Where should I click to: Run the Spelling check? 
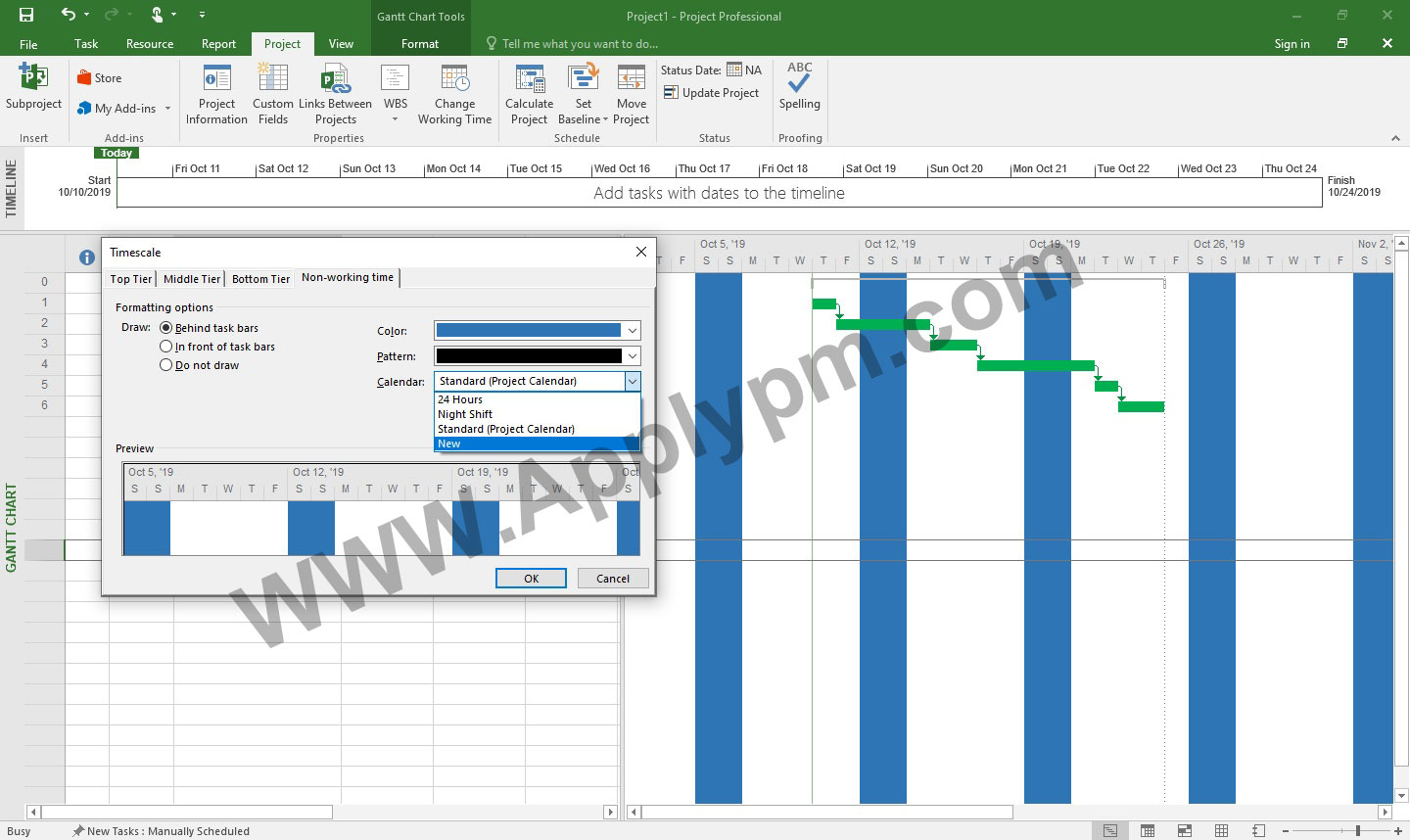click(x=800, y=88)
